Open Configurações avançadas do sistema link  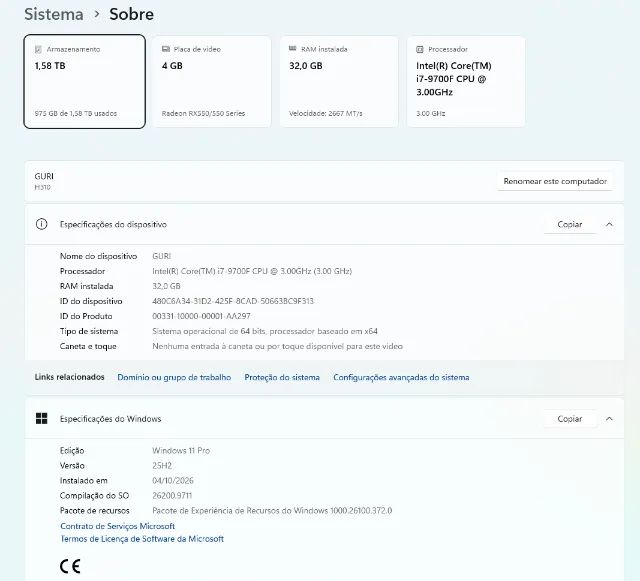(x=401, y=377)
